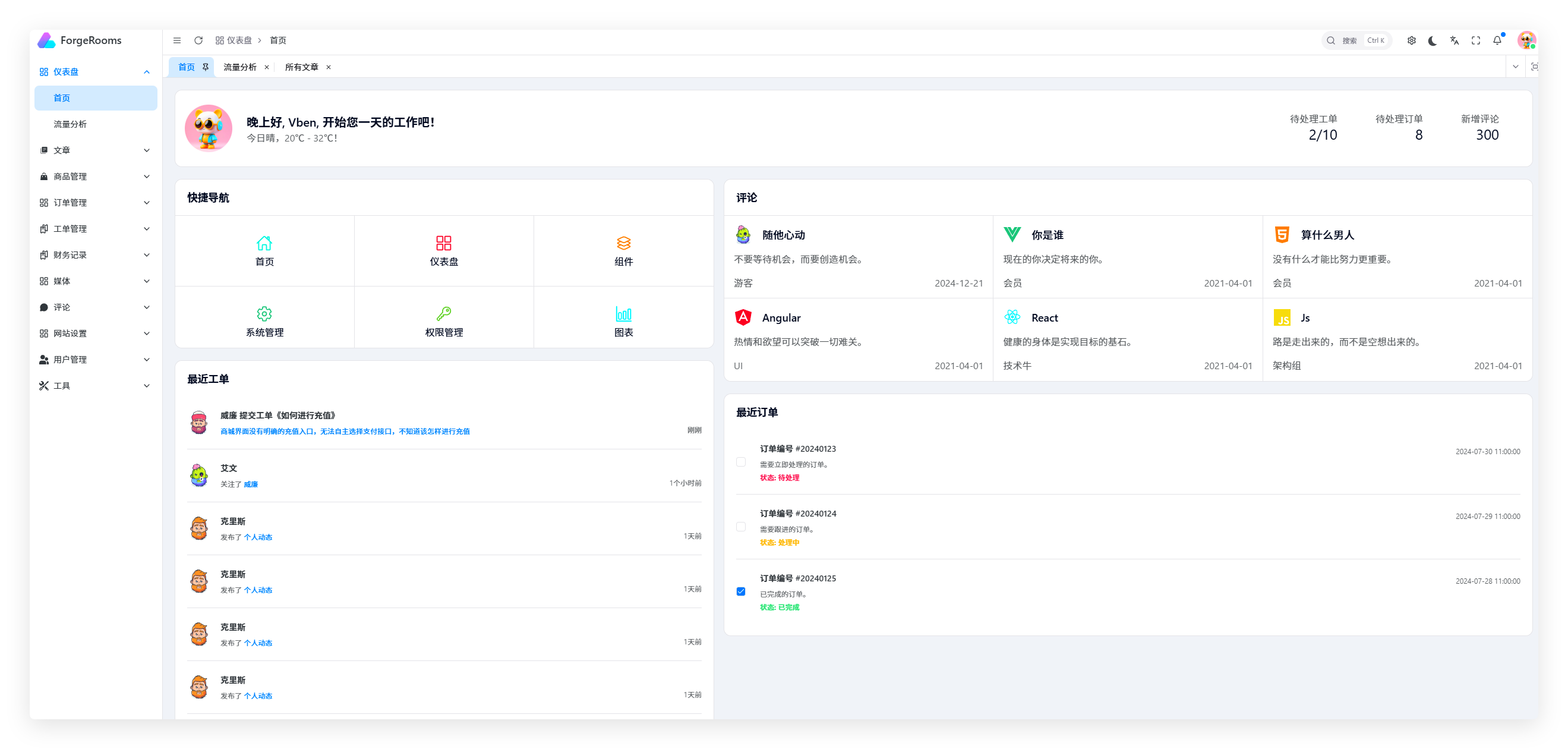Click the search box in the header
Screen dimensions: 1568x749
point(1356,40)
